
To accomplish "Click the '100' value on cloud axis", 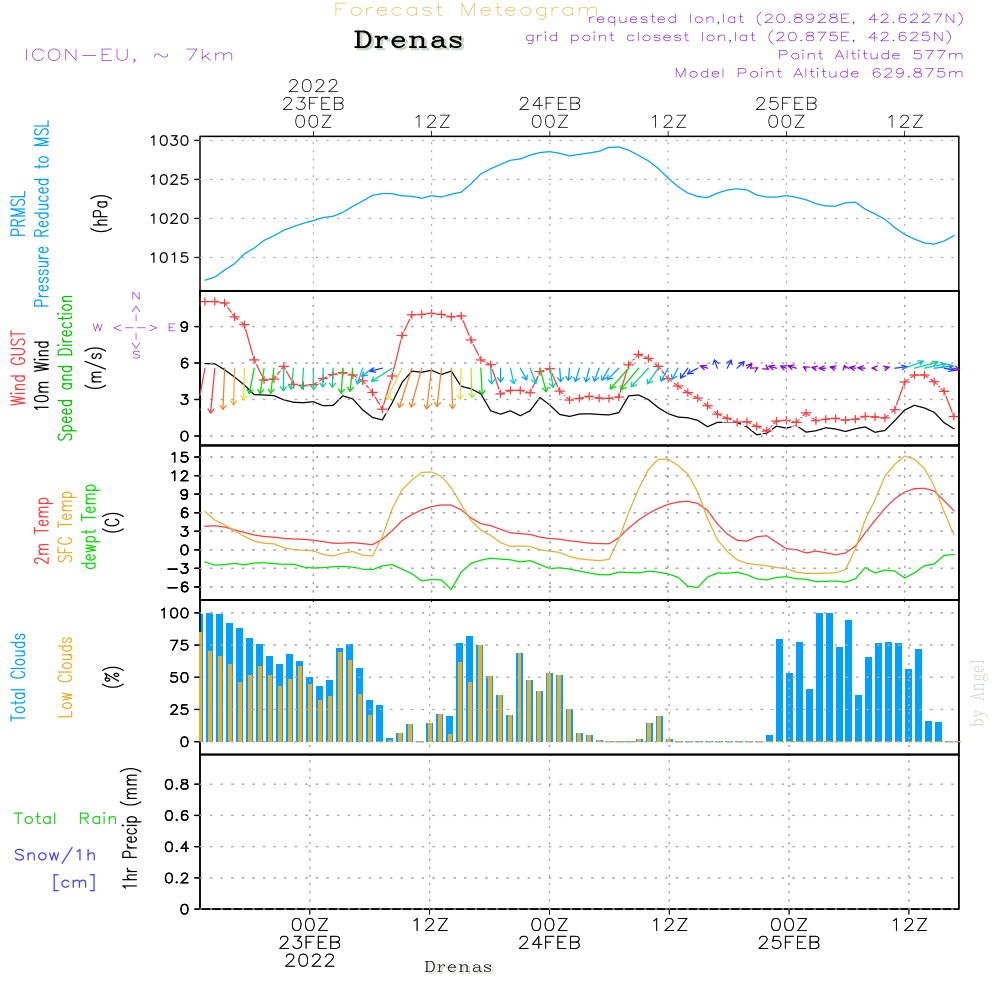I will (175, 614).
